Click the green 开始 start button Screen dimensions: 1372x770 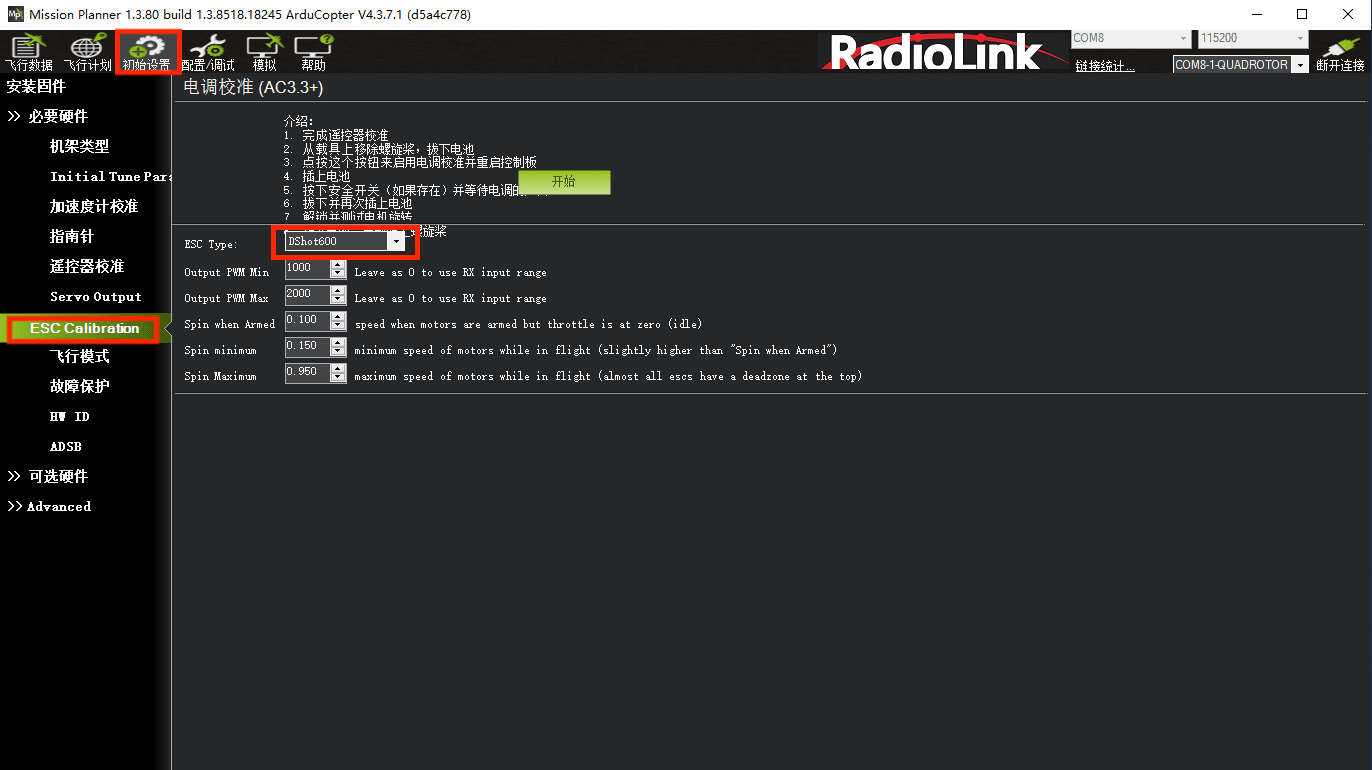(x=564, y=182)
